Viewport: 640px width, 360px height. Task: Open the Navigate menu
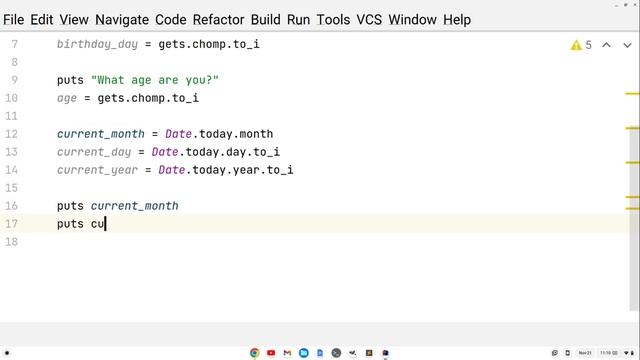click(122, 20)
